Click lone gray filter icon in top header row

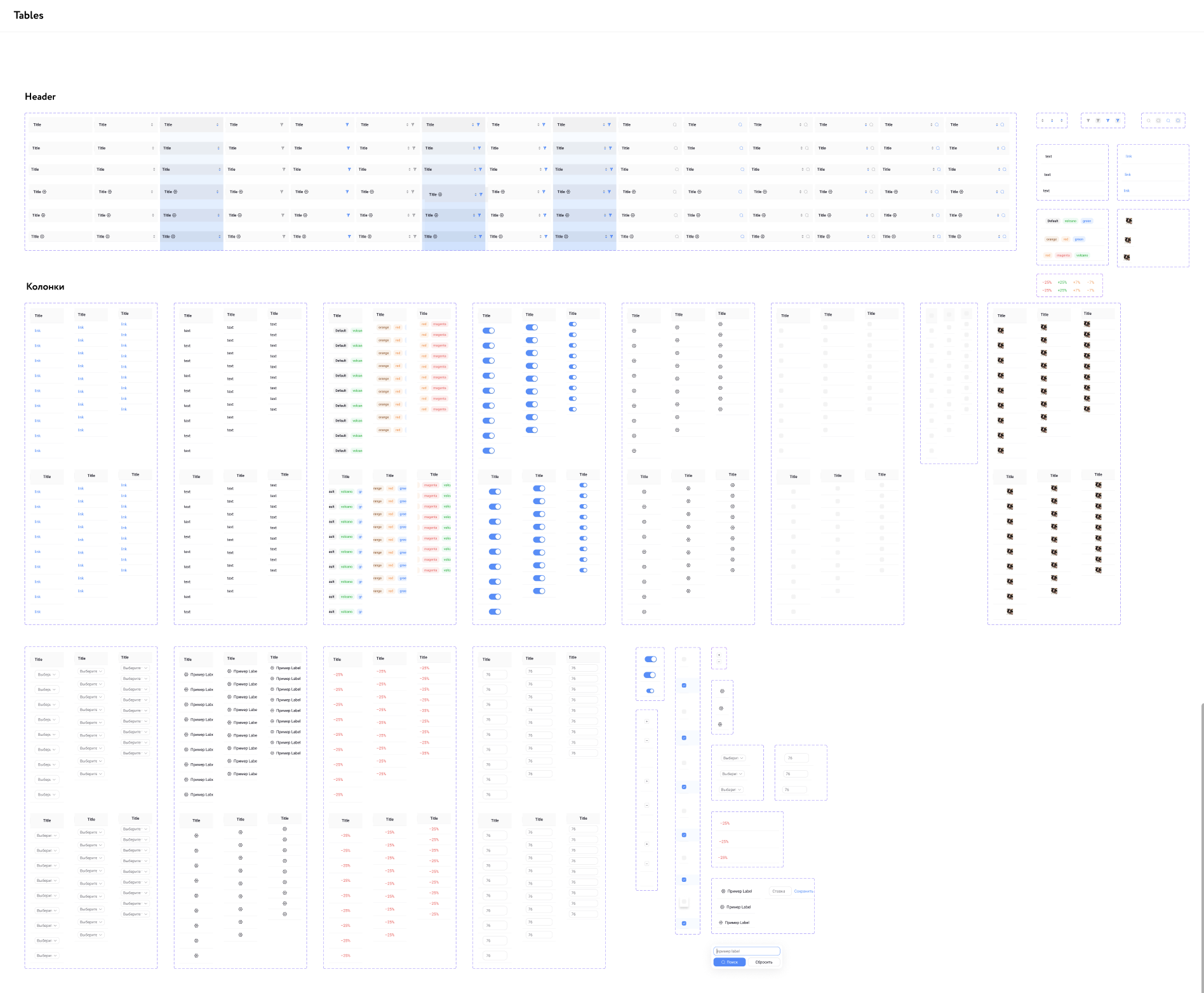[282, 125]
